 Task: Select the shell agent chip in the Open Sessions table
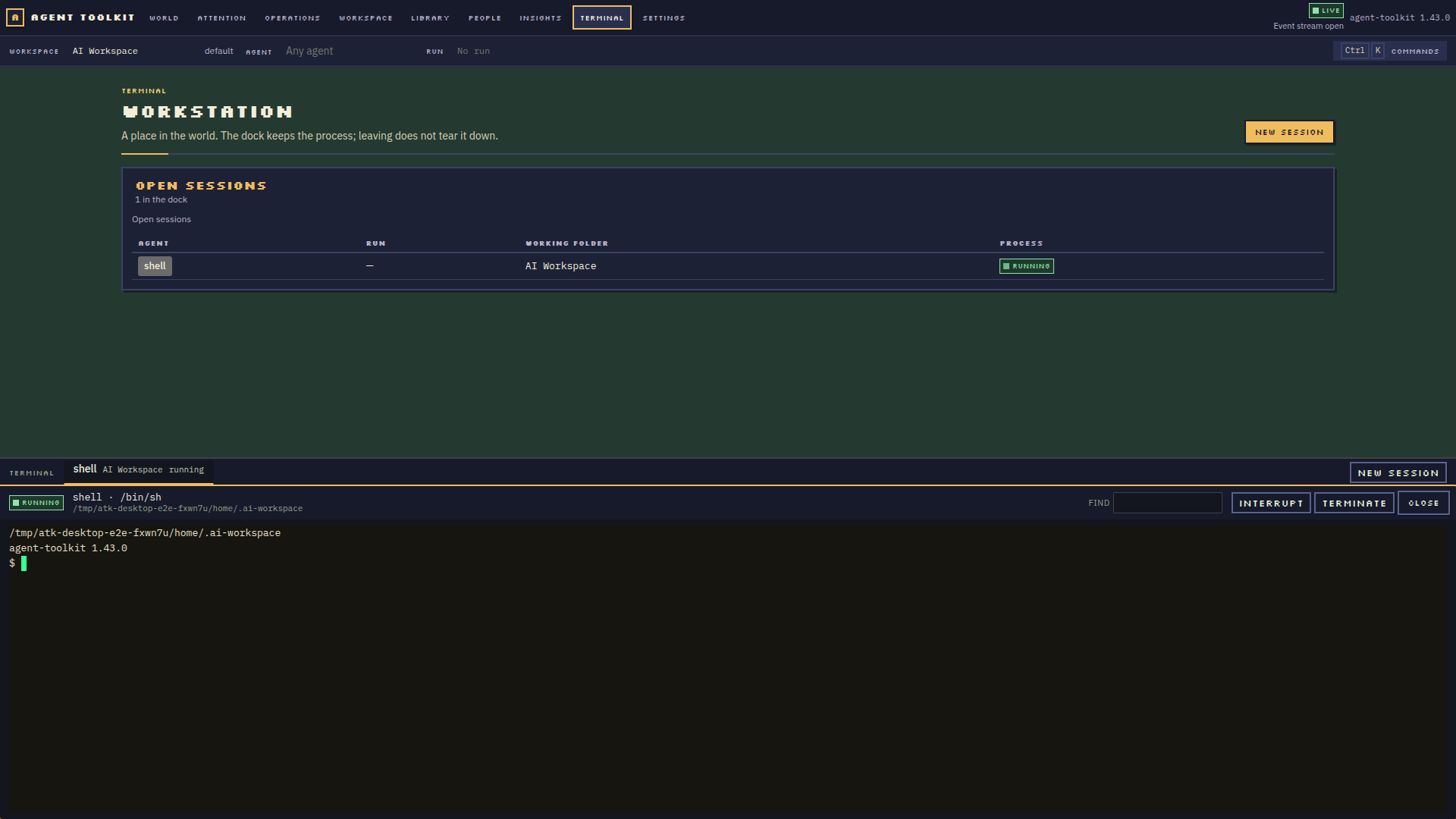click(155, 266)
